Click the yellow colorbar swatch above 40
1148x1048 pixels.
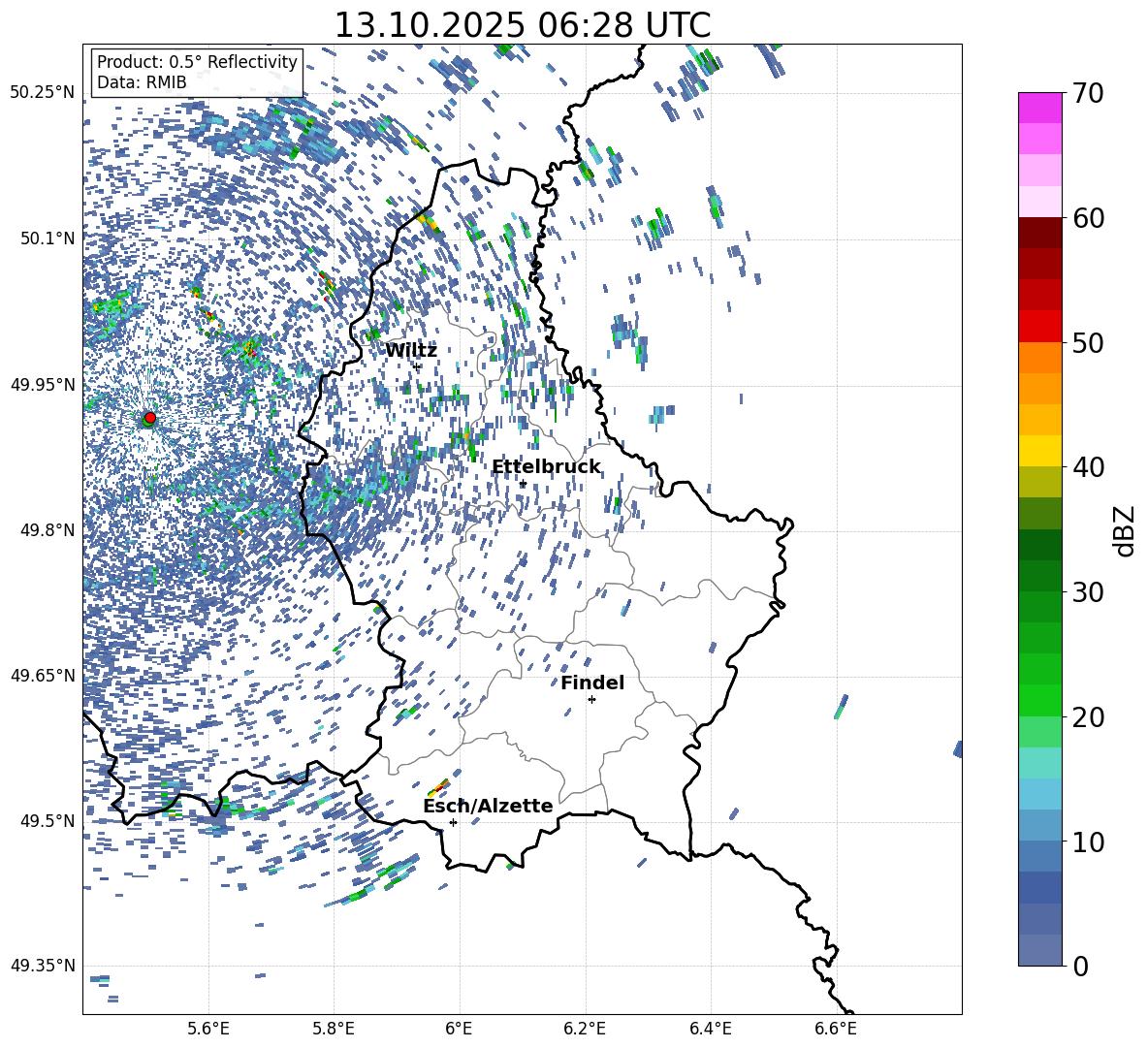(x=1039, y=451)
